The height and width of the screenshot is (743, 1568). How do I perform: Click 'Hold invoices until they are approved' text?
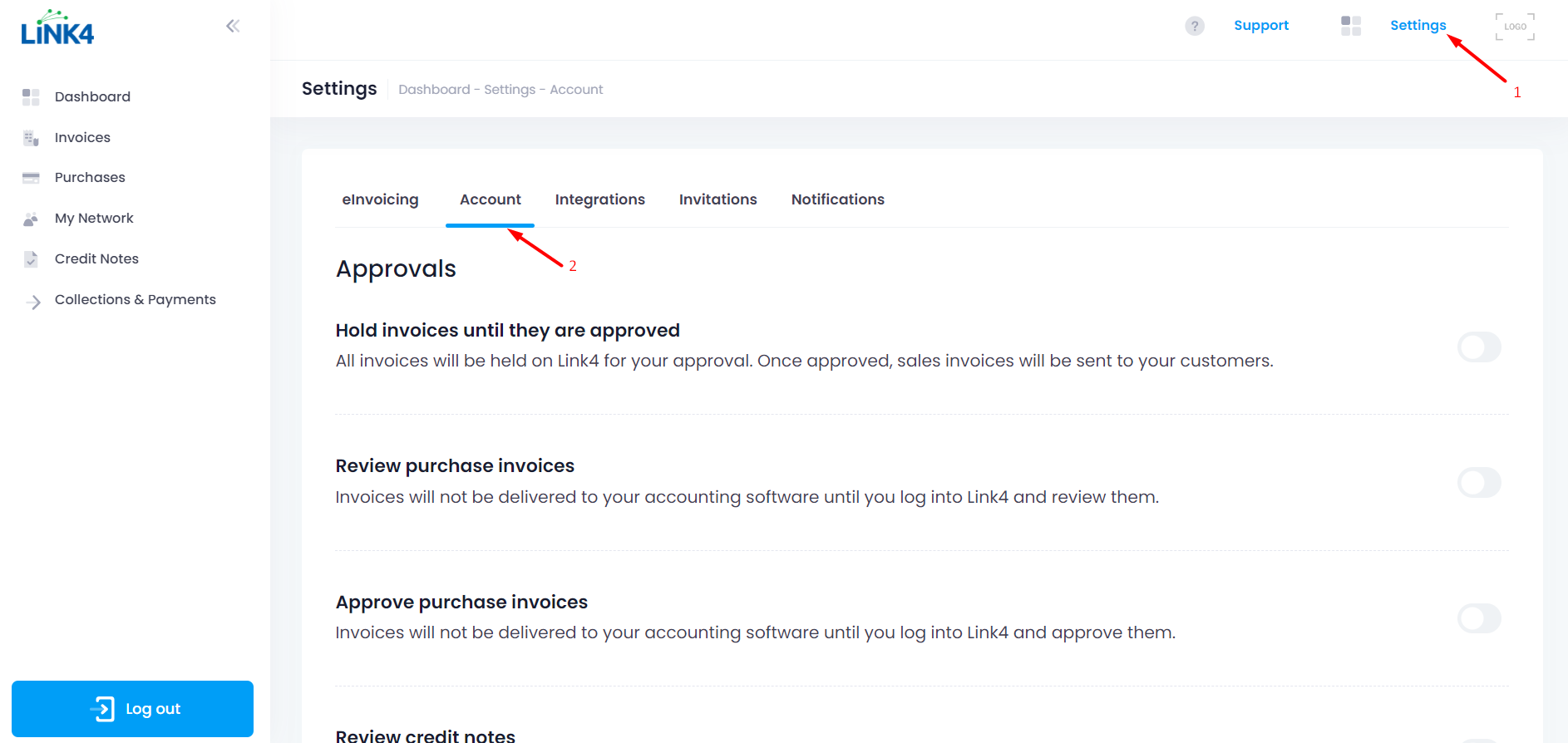click(x=508, y=330)
